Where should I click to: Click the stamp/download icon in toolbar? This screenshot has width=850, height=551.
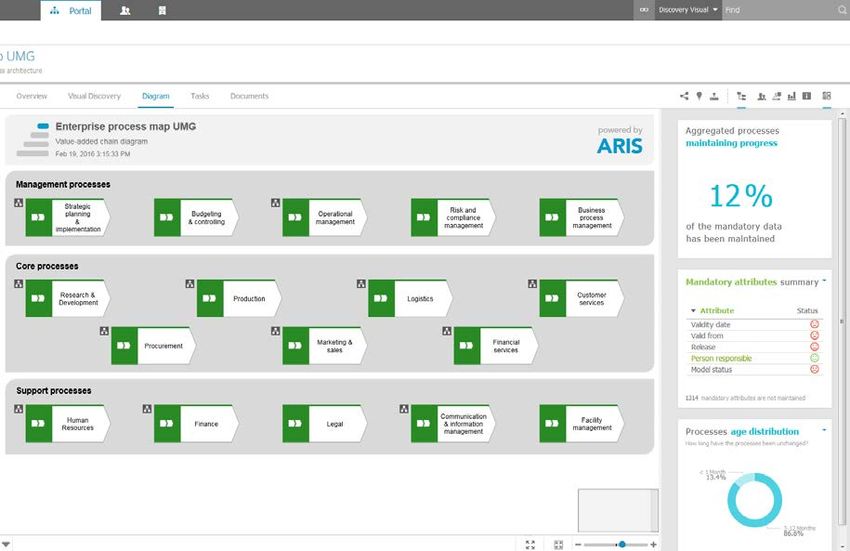(x=714, y=96)
